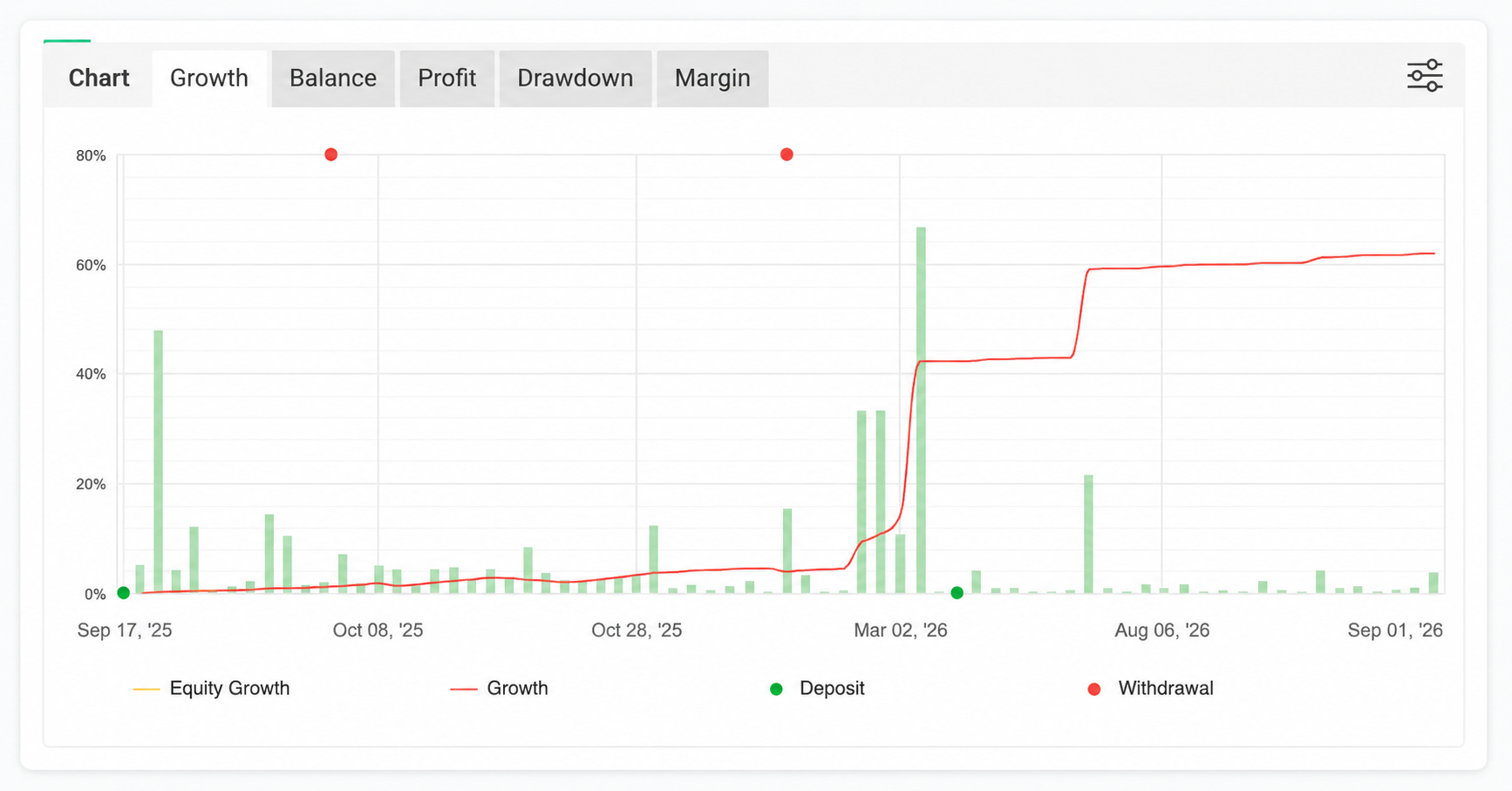Click the 'Sep 01, '26' axis label

[x=1395, y=631]
